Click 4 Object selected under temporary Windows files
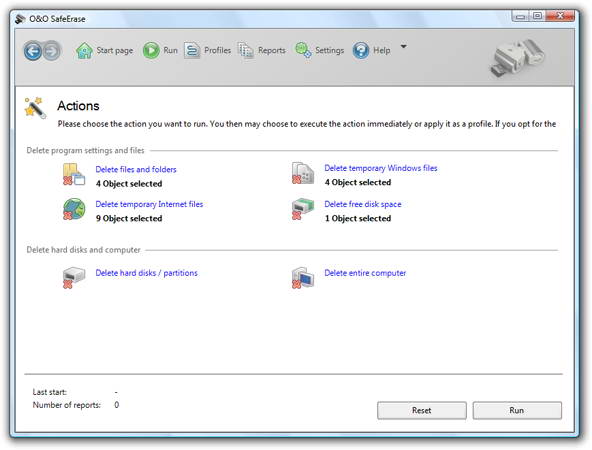 coord(358,182)
